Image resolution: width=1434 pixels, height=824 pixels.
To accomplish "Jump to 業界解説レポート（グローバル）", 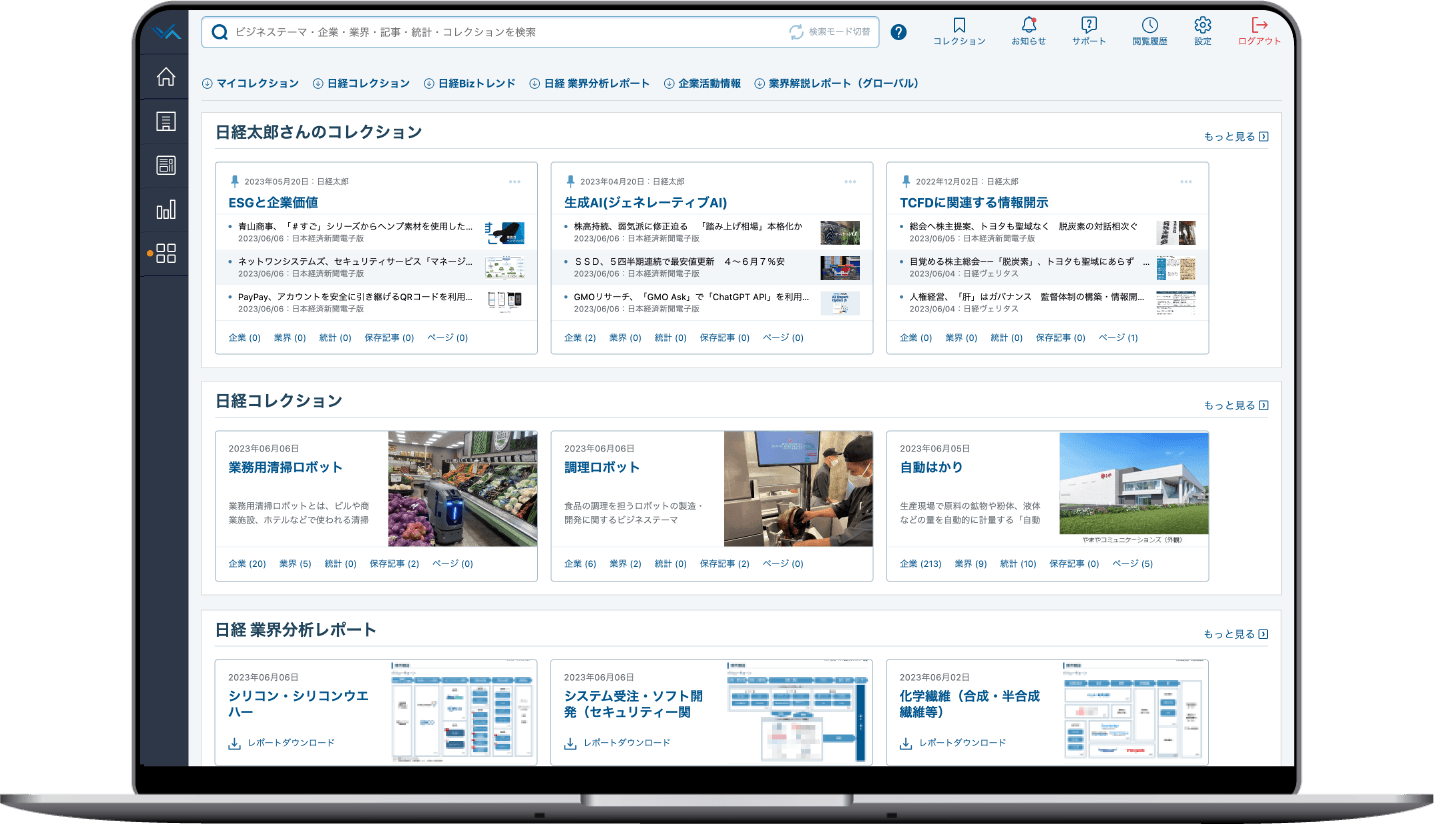I will 836,83.
